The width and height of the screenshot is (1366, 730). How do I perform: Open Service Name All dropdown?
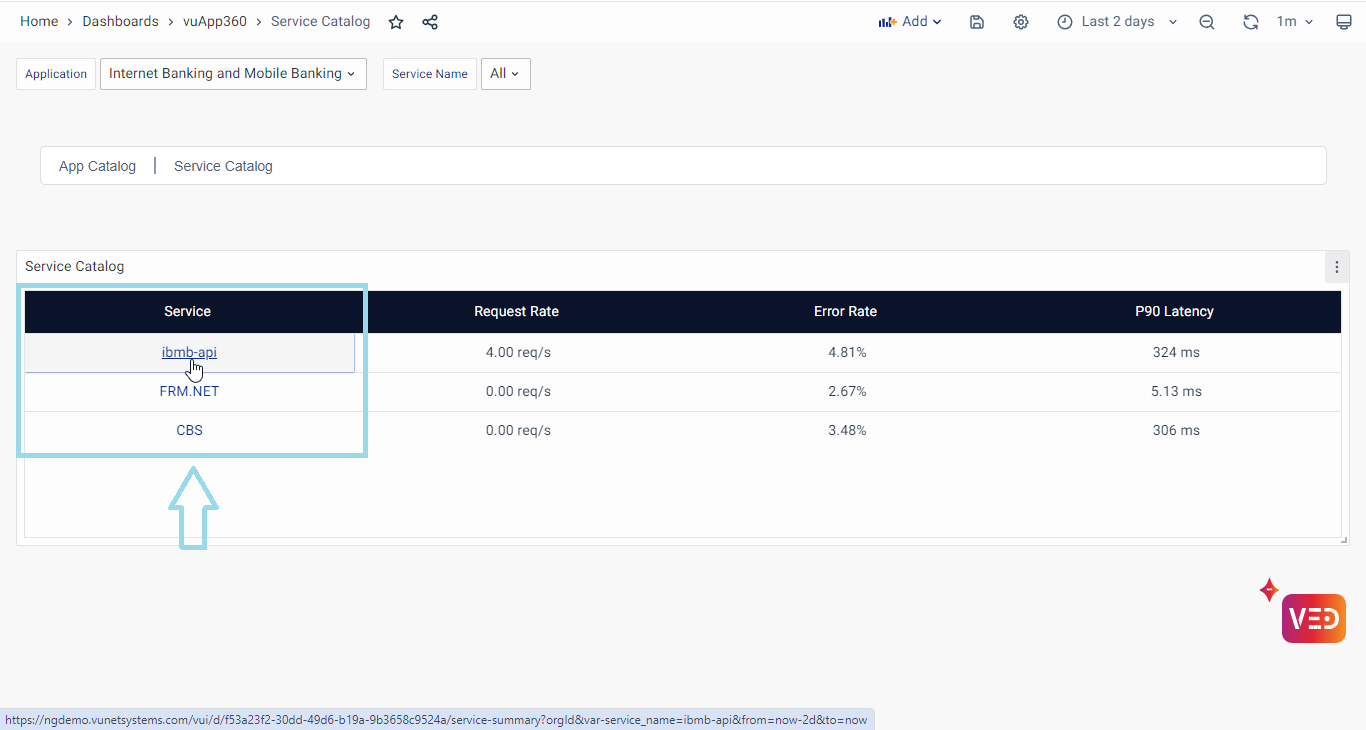coord(505,74)
